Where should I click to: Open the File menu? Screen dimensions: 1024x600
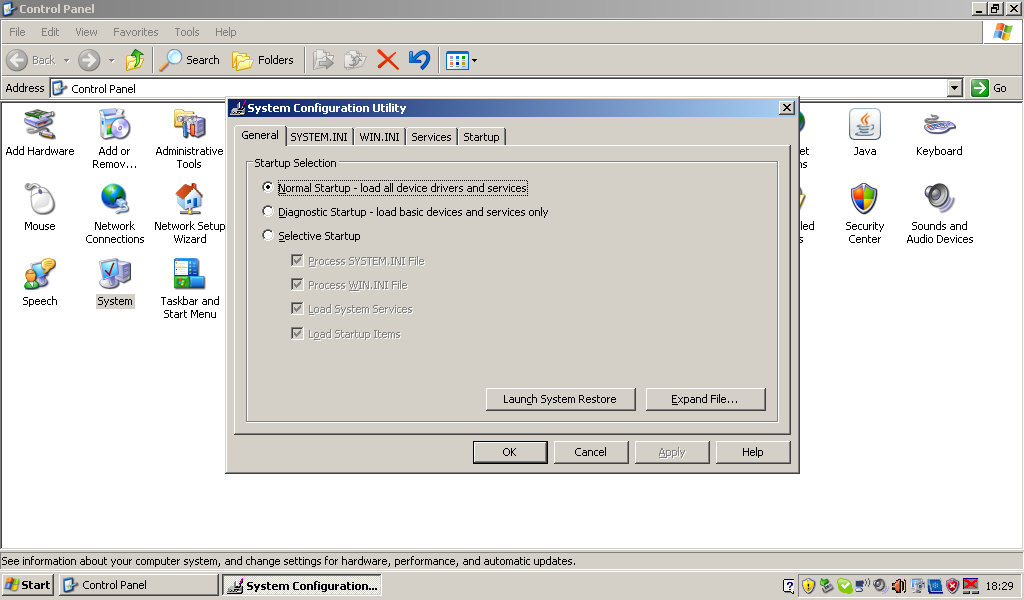[17, 32]
